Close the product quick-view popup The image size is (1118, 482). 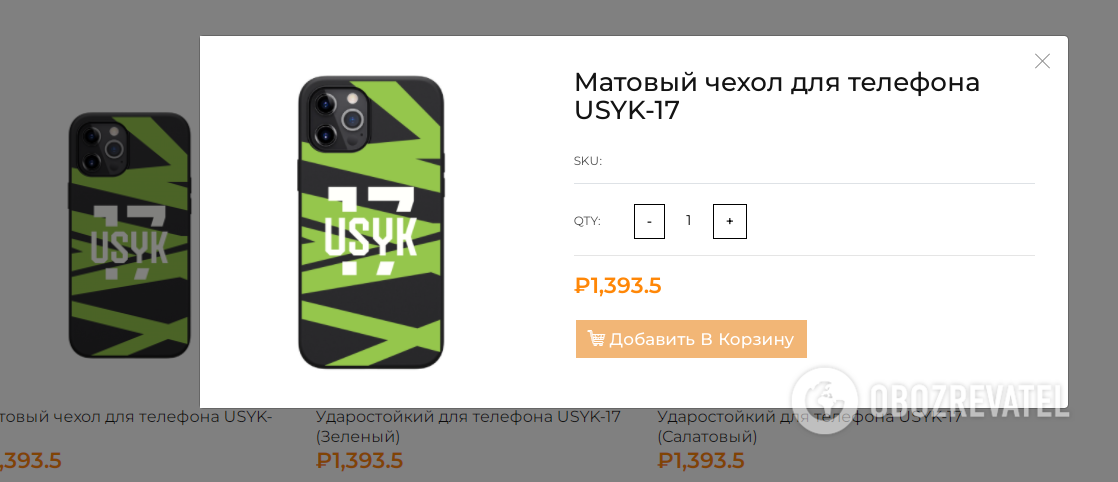click(1042, 61)
